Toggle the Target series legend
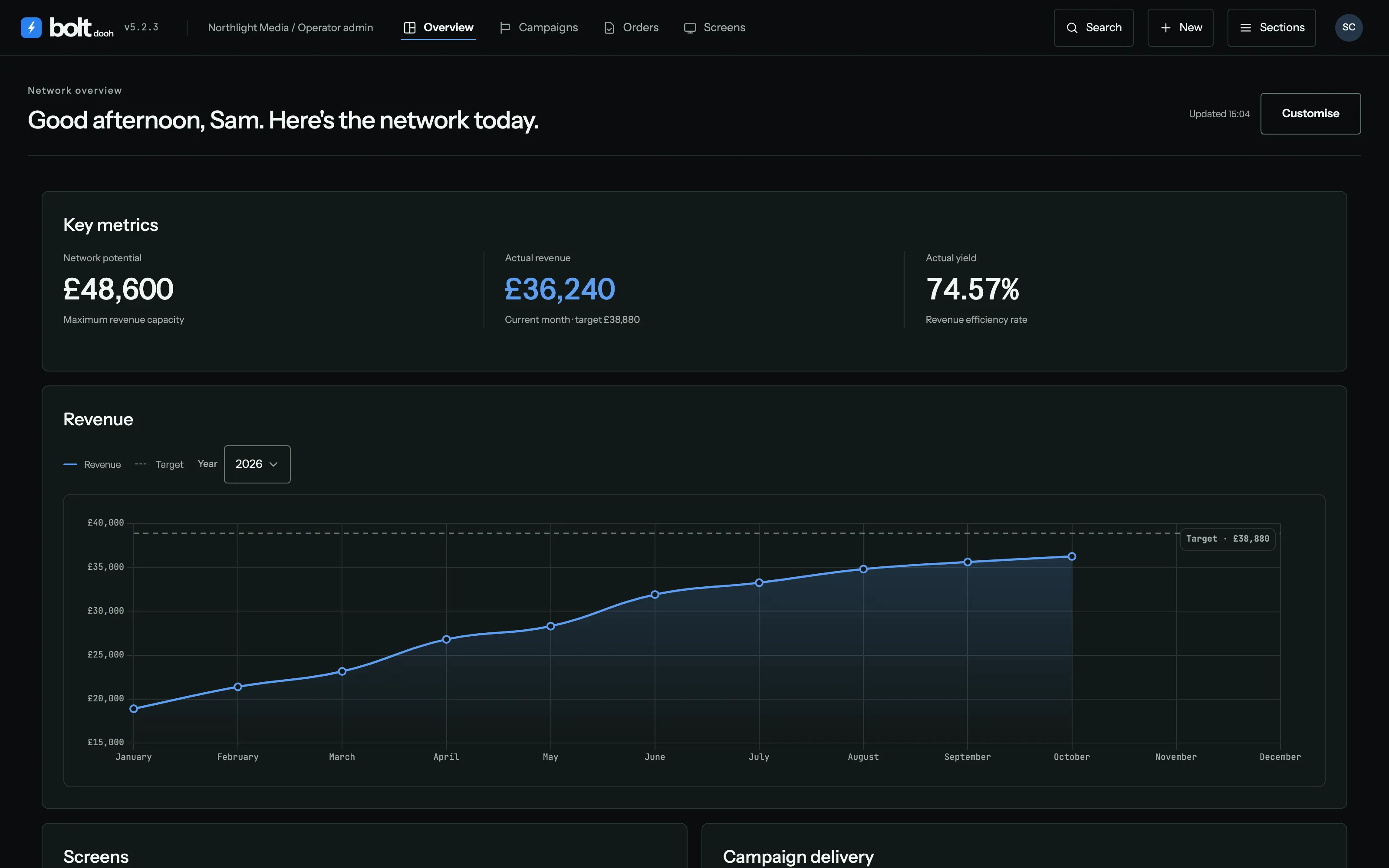 (159, 464)
